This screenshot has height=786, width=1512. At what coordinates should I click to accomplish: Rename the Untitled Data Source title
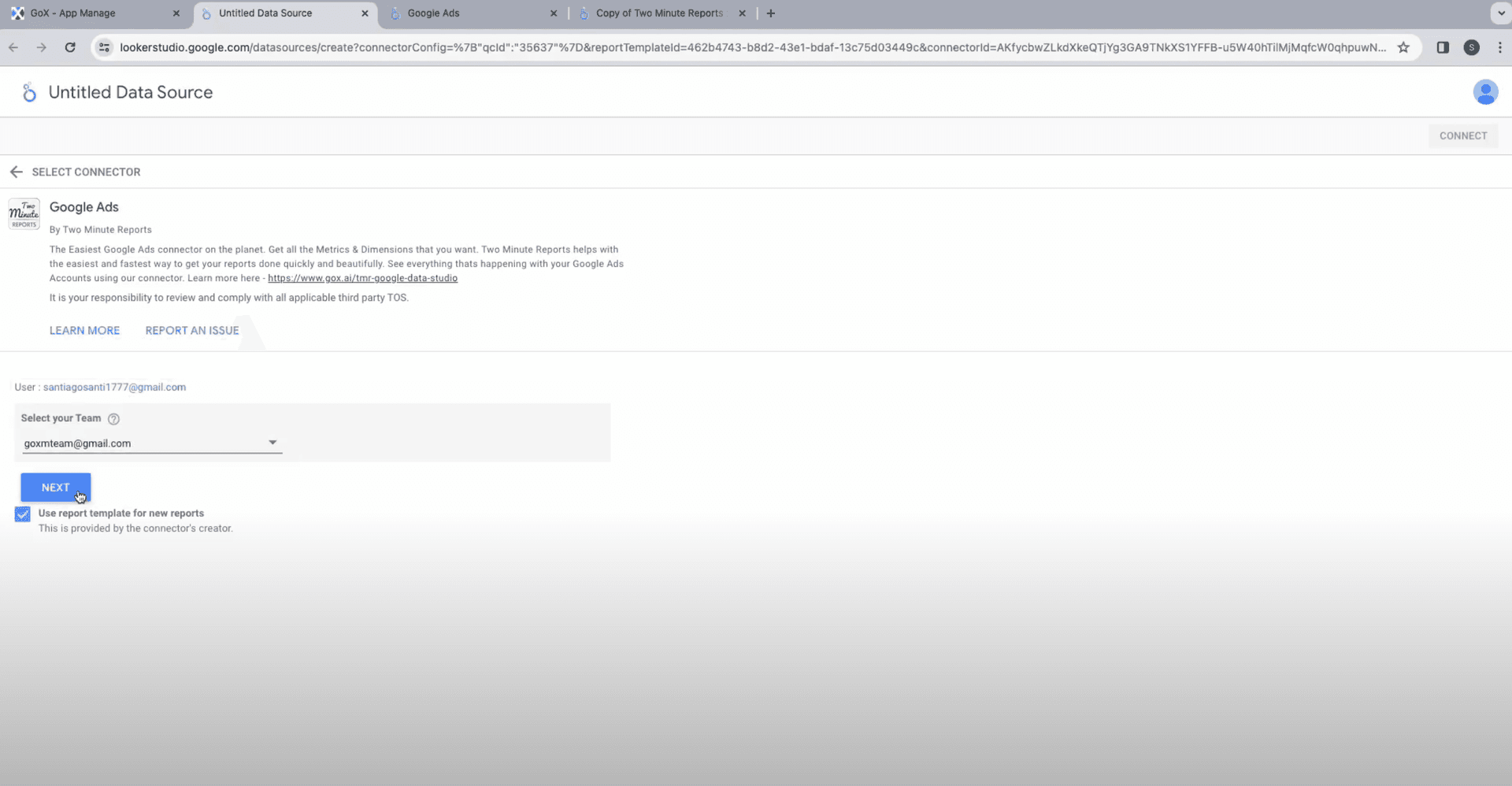pos(131,92)
